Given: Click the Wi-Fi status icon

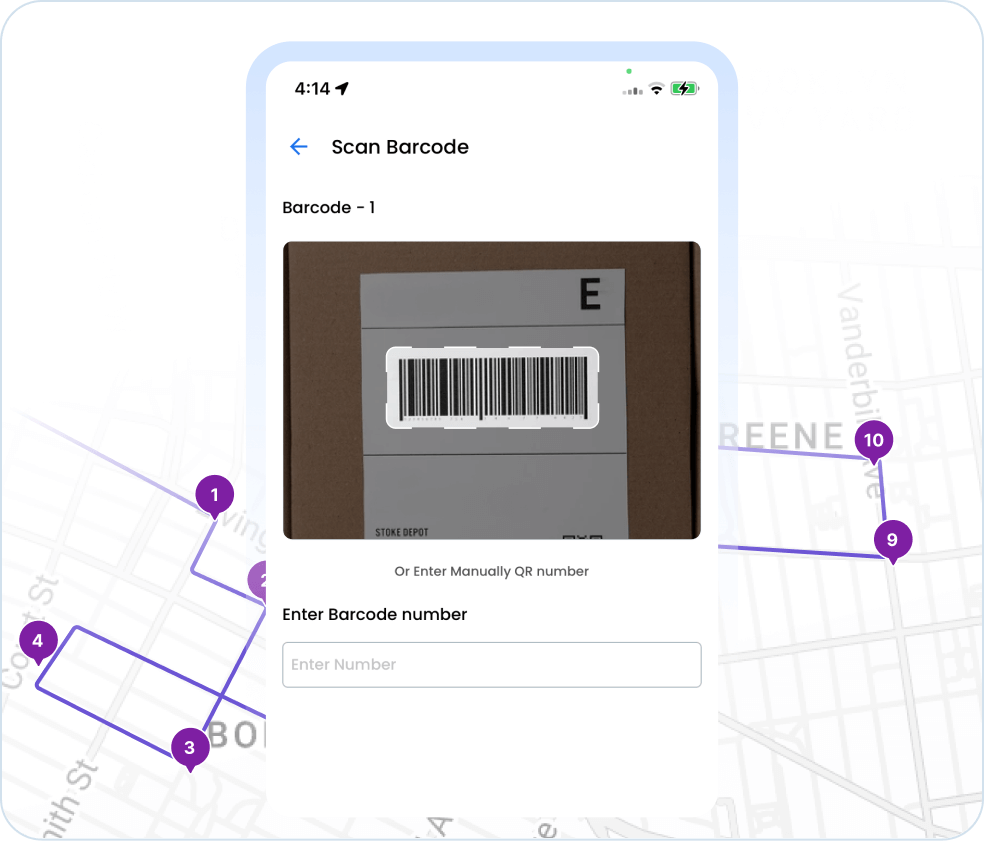Looking at the screenshot, I should [656, 89].
